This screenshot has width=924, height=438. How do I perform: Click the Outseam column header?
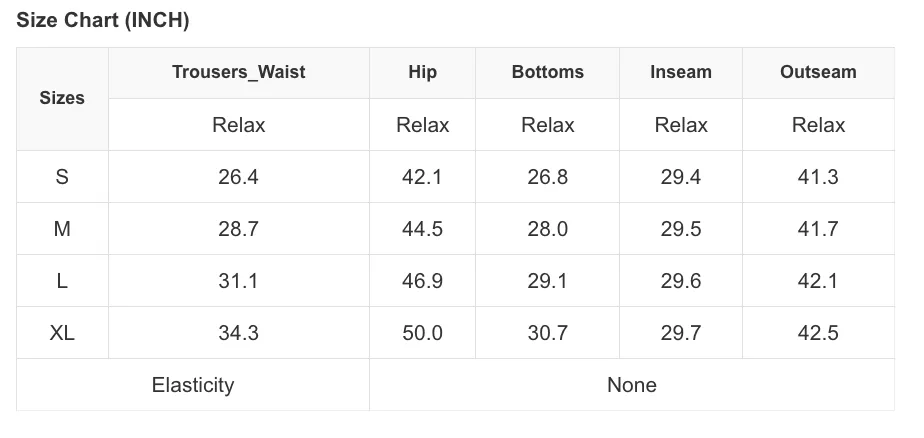[818, 73]
